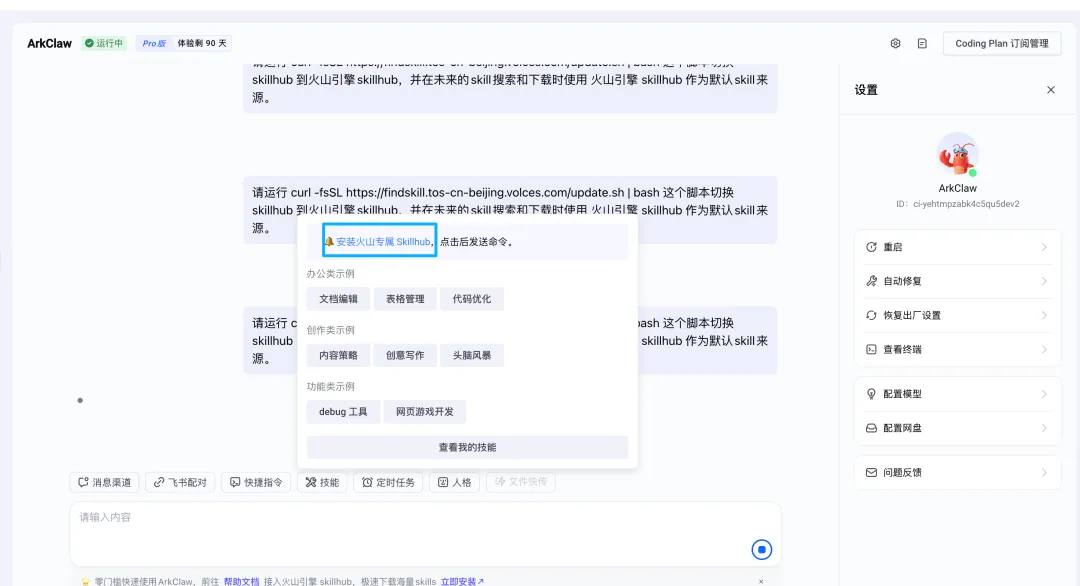The width and height of the screenshot is (1080, 586).
Task: Click 查看我的技能 button
Action: (467, 448)
